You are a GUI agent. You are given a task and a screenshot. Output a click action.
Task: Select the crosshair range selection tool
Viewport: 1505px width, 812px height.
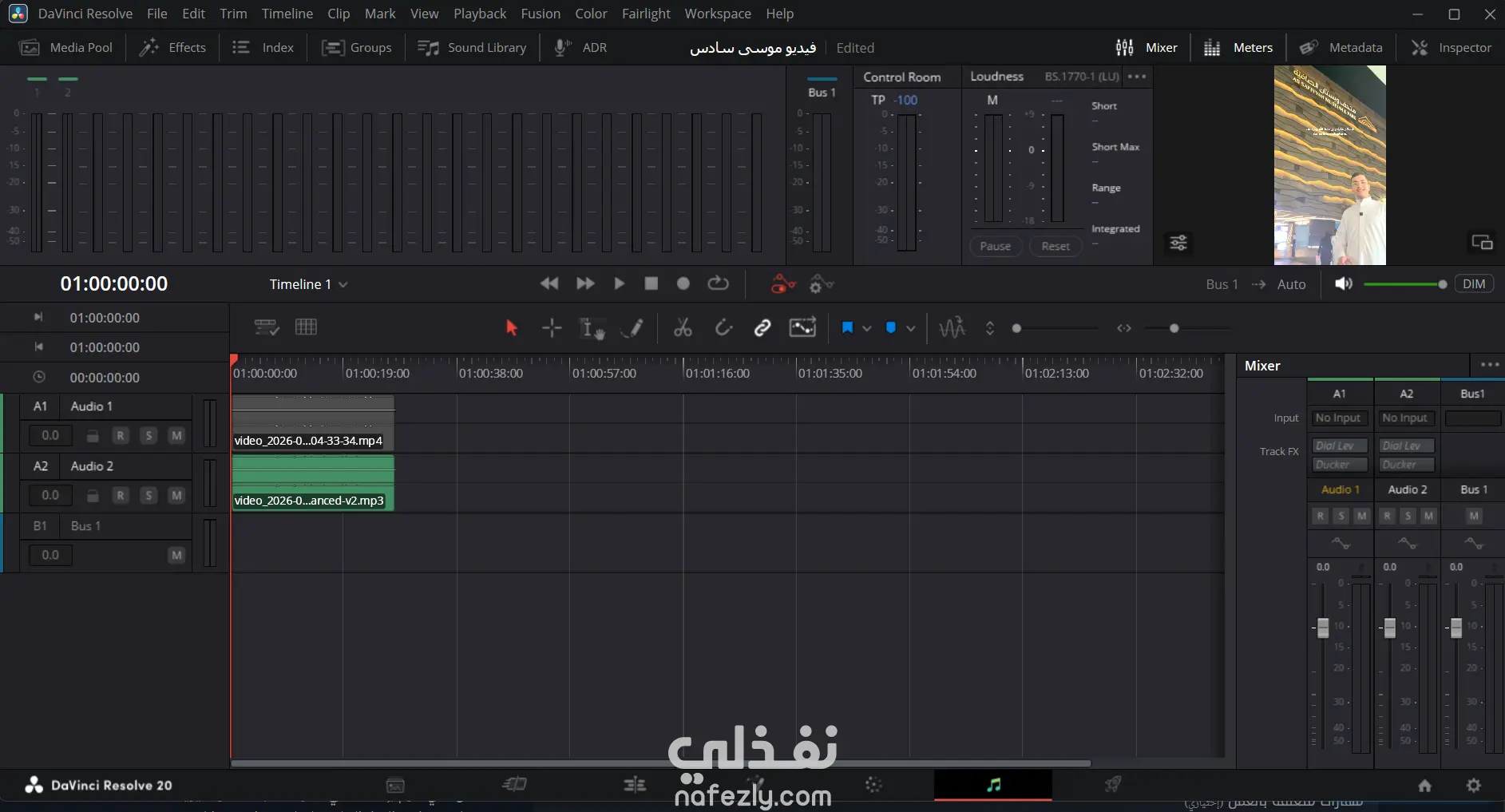[x=552, y=327]
